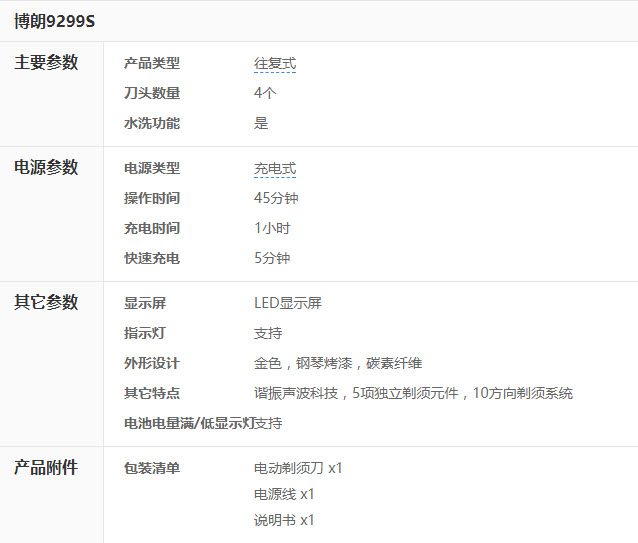Open the dotted-underlined 往复式 link
The image size is (638, 543).
(x=275, y=63)
